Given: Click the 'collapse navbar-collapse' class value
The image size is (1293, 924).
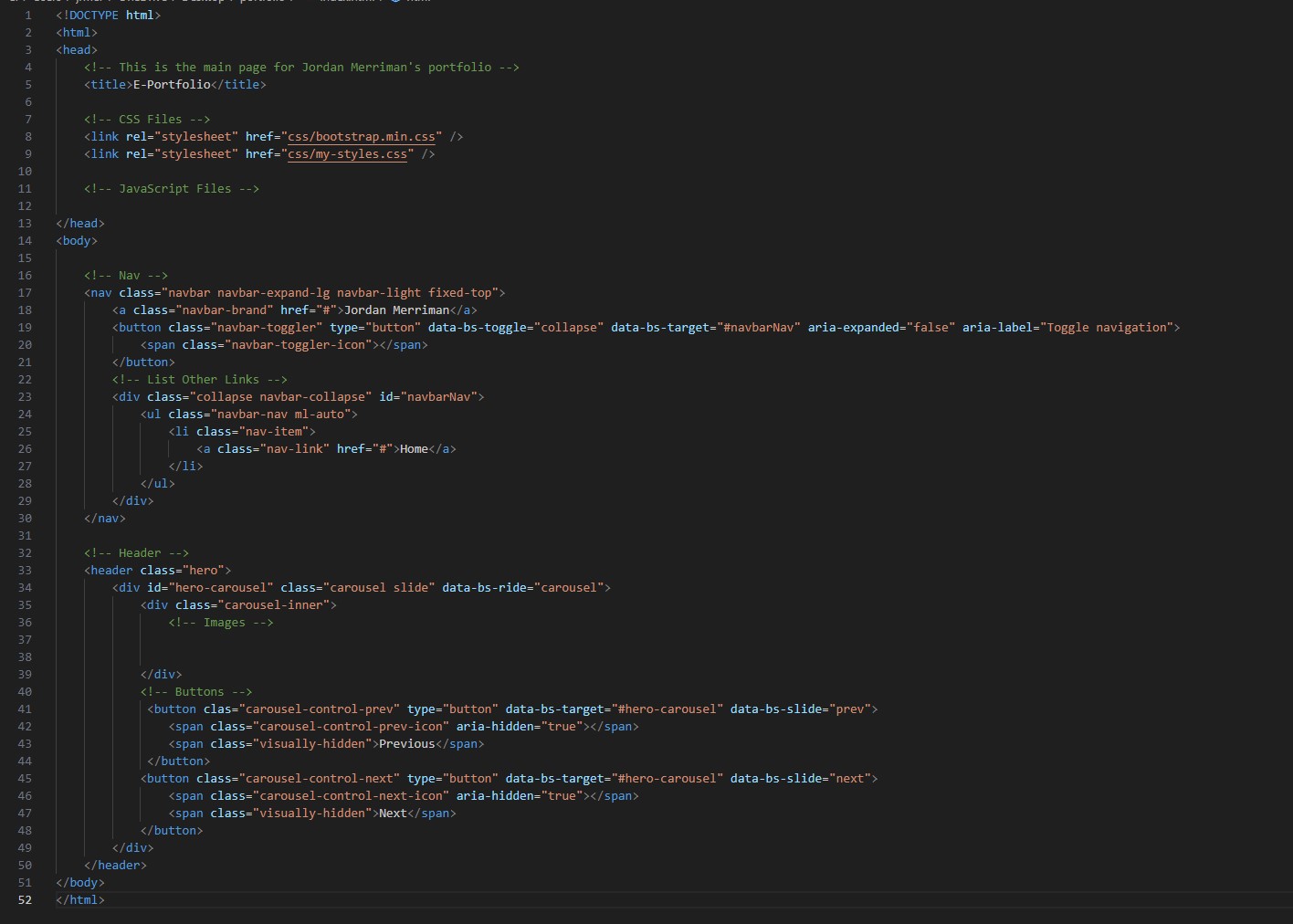Looking at the screenshot, I should [281, 397].
